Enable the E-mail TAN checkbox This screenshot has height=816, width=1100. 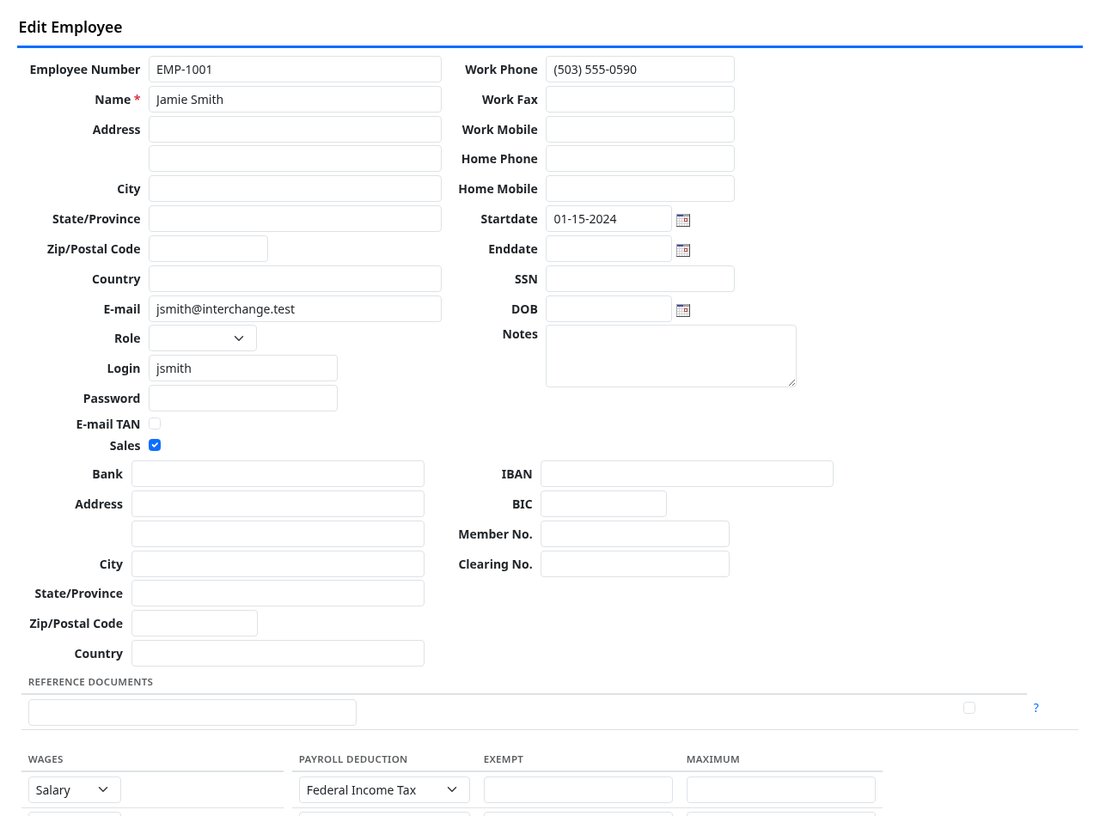(155, 423)
